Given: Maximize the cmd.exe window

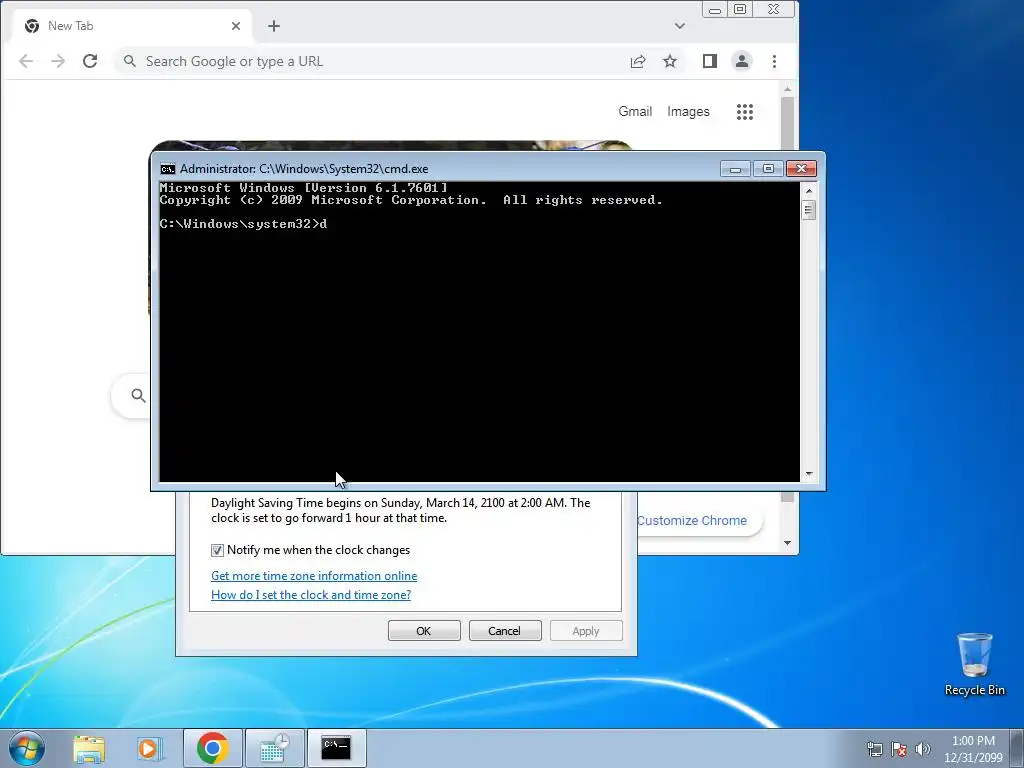Looking at the screenshot, I should pyautogui.click(x=768, y=169).
